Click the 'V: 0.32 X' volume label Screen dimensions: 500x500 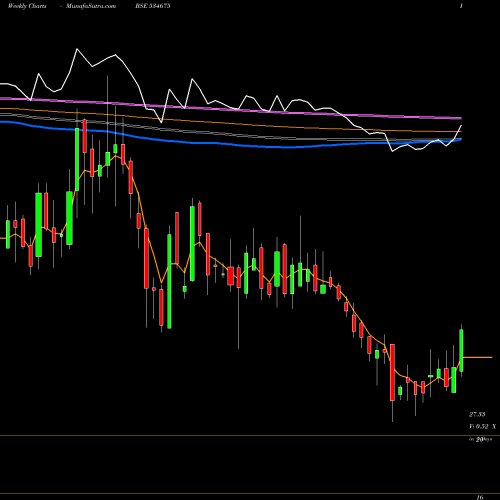482,426
